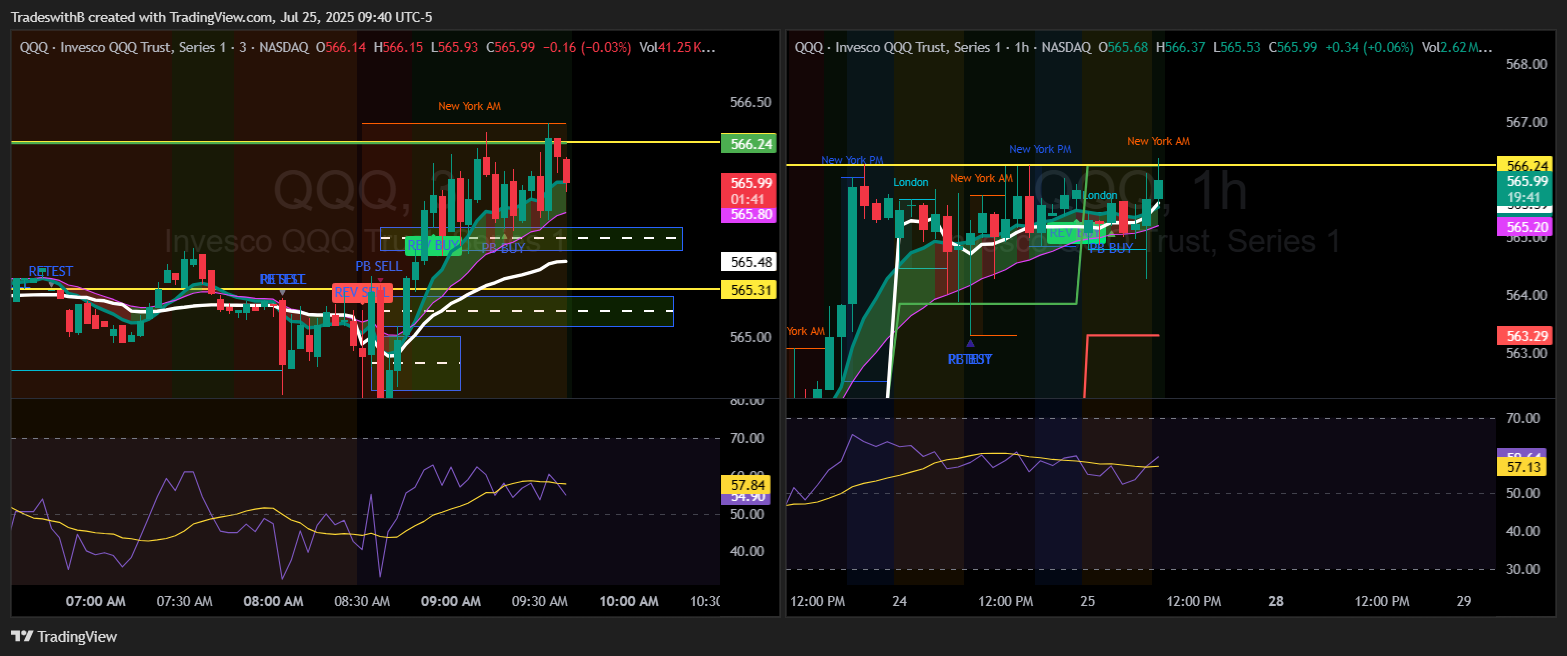Click the green 566.24 price label
Image resolution: width=1567 pixels, height=656 pixels.
point(748,144)
